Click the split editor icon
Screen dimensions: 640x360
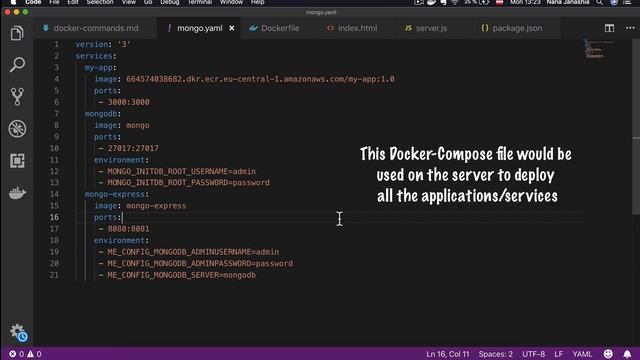coord(609,28)
